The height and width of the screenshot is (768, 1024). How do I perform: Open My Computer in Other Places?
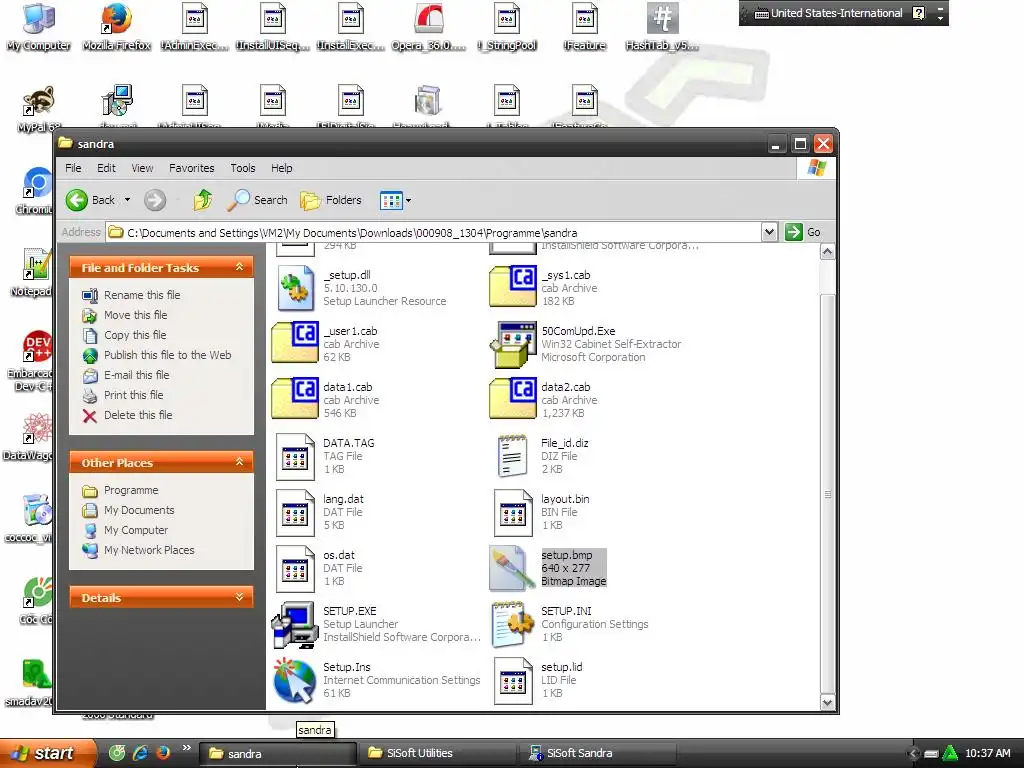tap(136, 530)
